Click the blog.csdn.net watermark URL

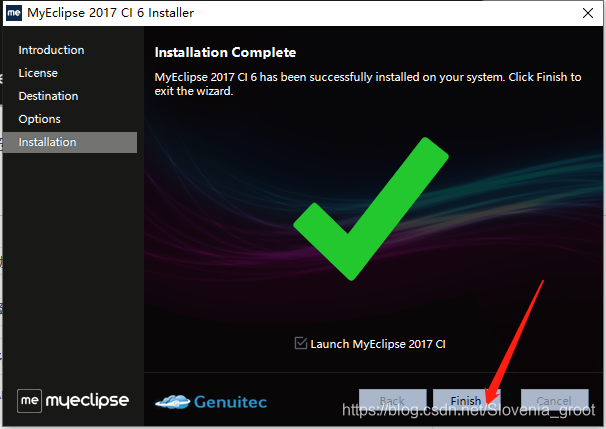click(468, 410)
